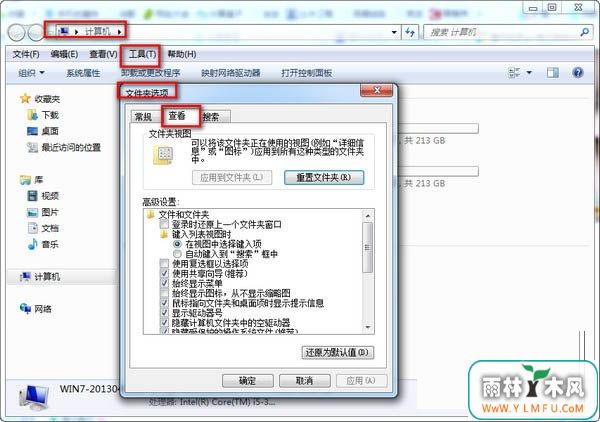The width and height of the screenshot is (600, 422).
Task: Select 在视图中选择键入项 radio option
Action: coord(177,244)
